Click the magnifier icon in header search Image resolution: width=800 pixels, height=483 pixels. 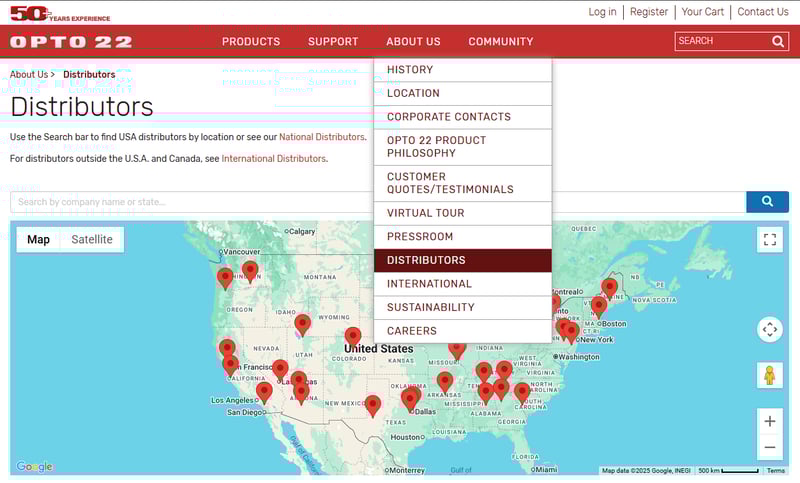[x=778, y=41]
